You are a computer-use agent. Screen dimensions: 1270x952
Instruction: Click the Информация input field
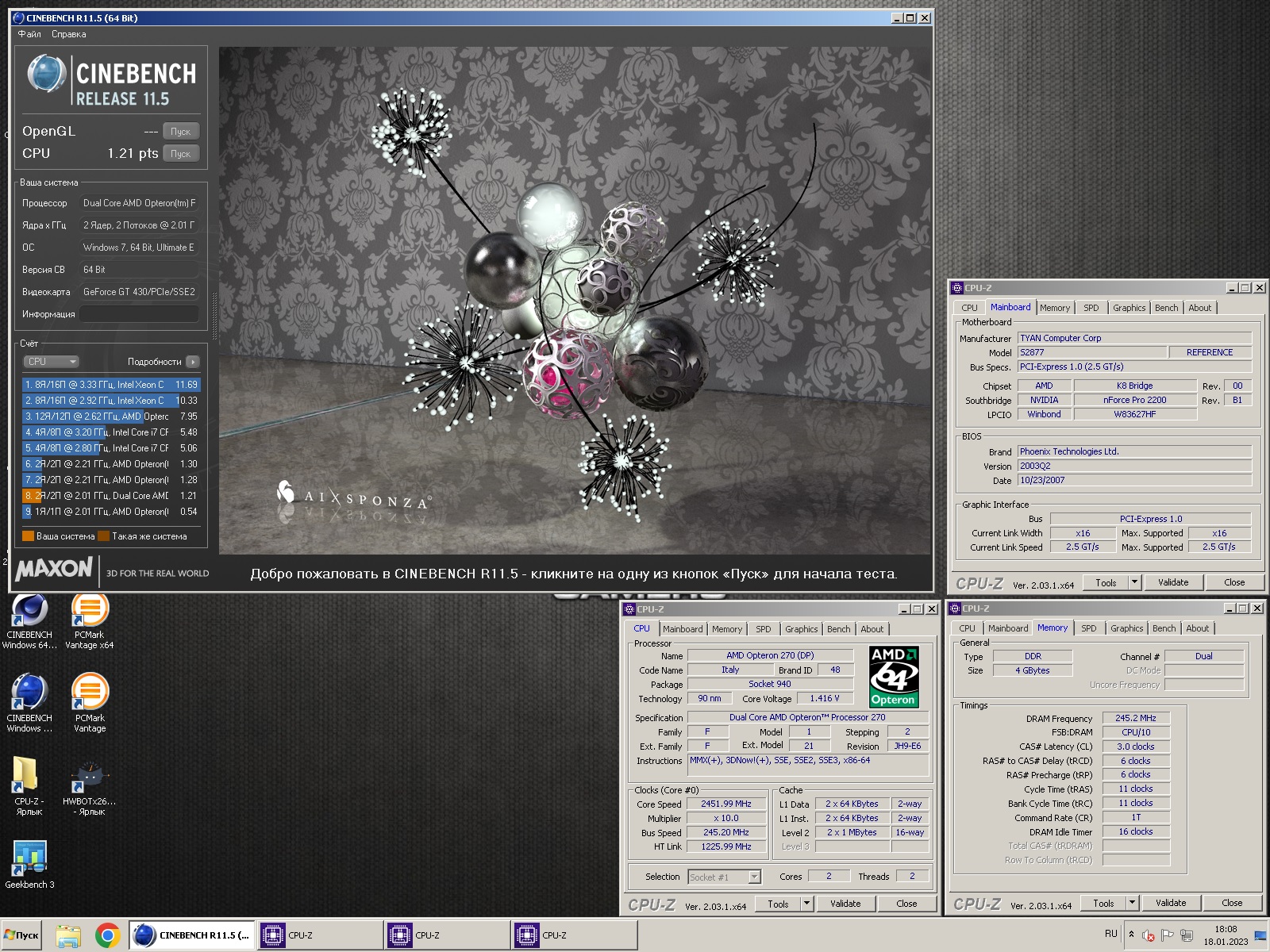[139, 314]
